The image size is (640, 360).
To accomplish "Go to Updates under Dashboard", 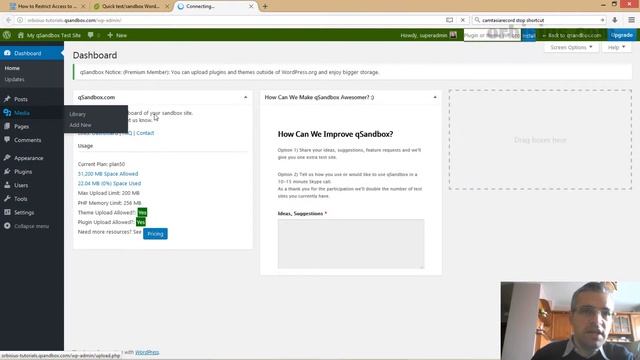I will (14, 79).
